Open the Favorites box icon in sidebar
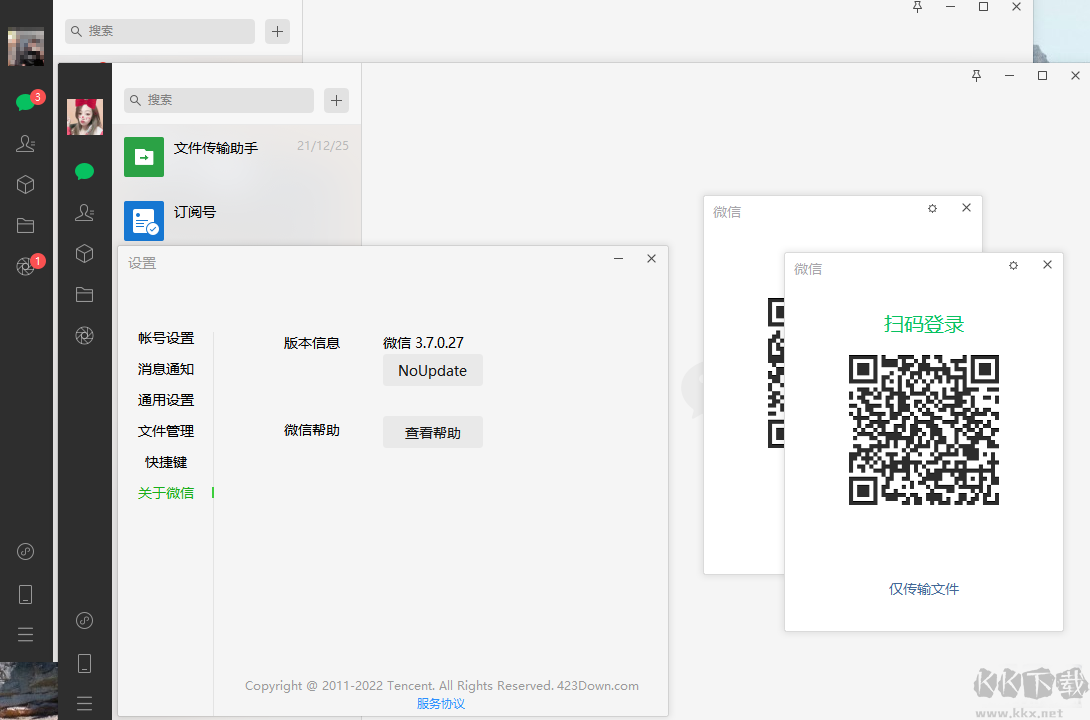Image resolution: width=1090 pixels, height=720 pixels. pyautogui.click(x=85, y=253)
